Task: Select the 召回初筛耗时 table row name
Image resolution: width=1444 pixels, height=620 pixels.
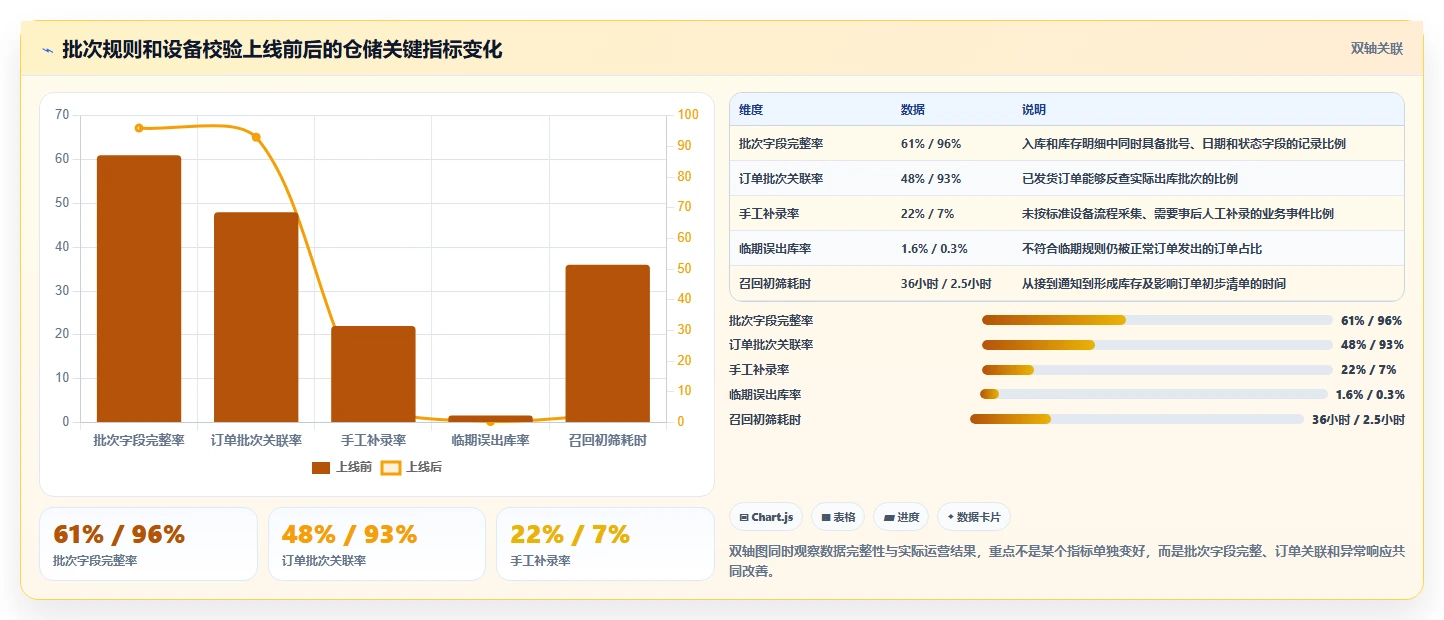Action: point(775,284)
